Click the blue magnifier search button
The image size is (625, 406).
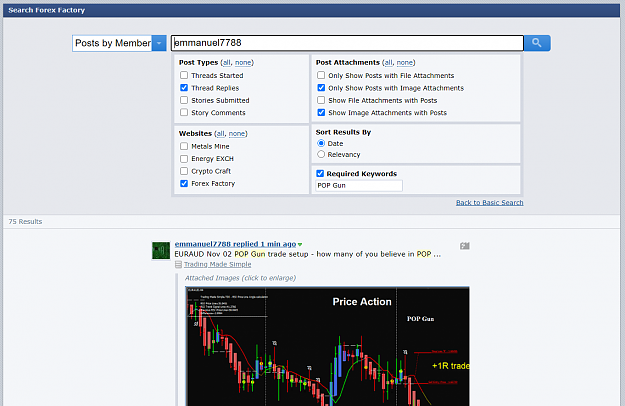(537, 43)
